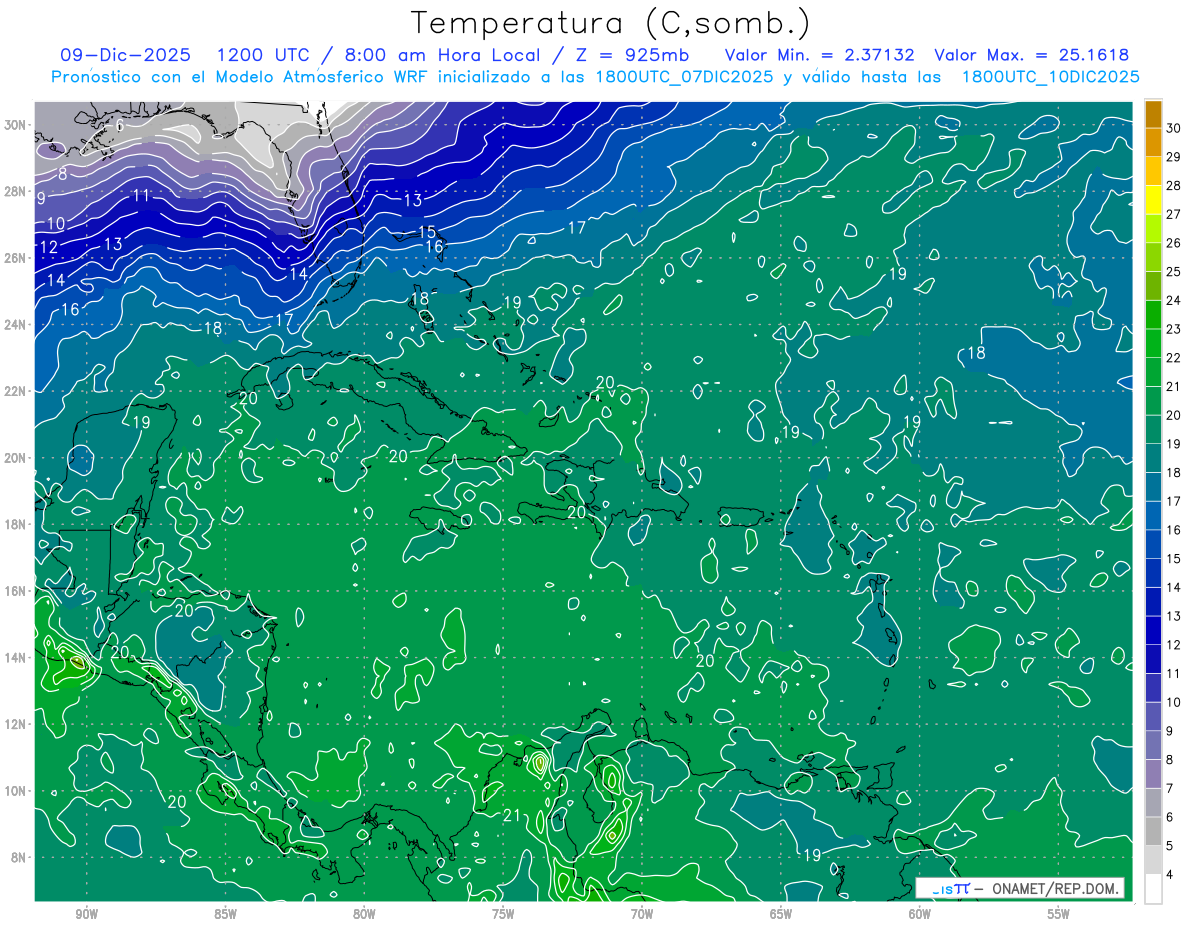Click the 20N latitude axis label
Image resolution: width=1200 pixels, height=927 pixels.
16,458
